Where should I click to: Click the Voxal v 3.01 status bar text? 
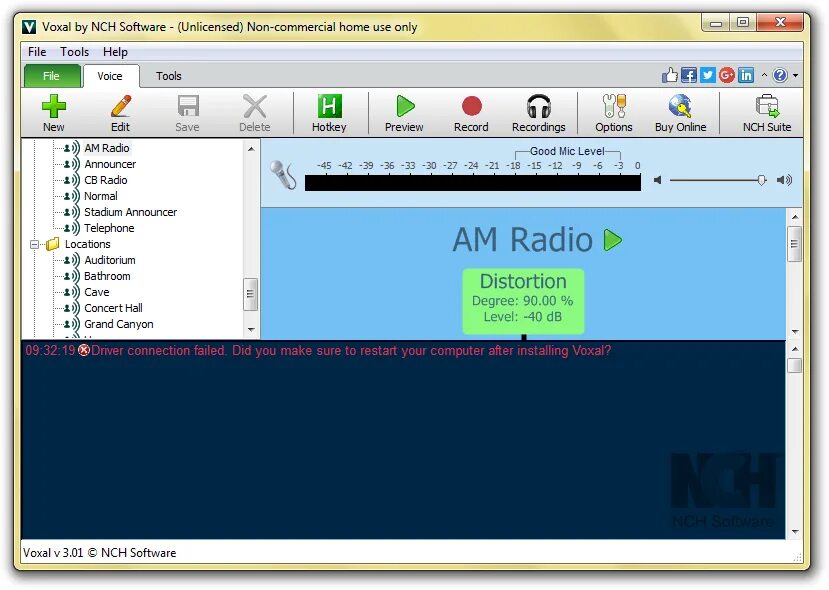pos(99,553)
